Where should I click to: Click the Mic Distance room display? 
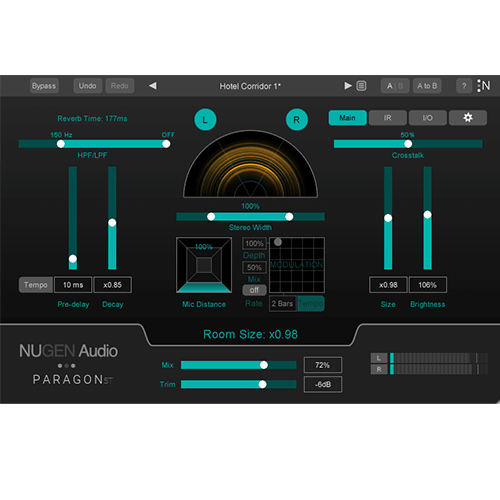coord(204,265)
